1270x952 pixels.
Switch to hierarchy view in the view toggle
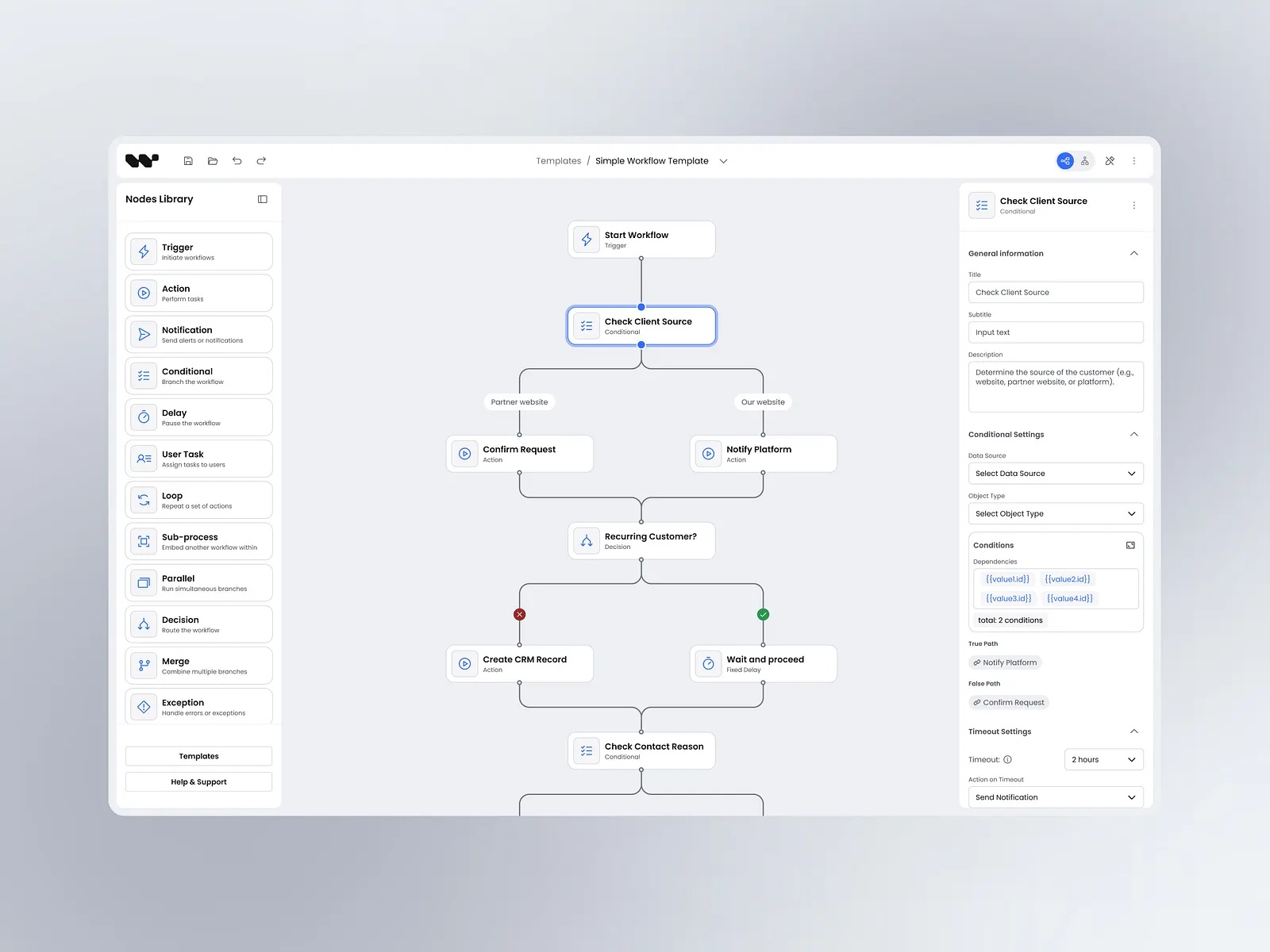(x=1085, y=160)
